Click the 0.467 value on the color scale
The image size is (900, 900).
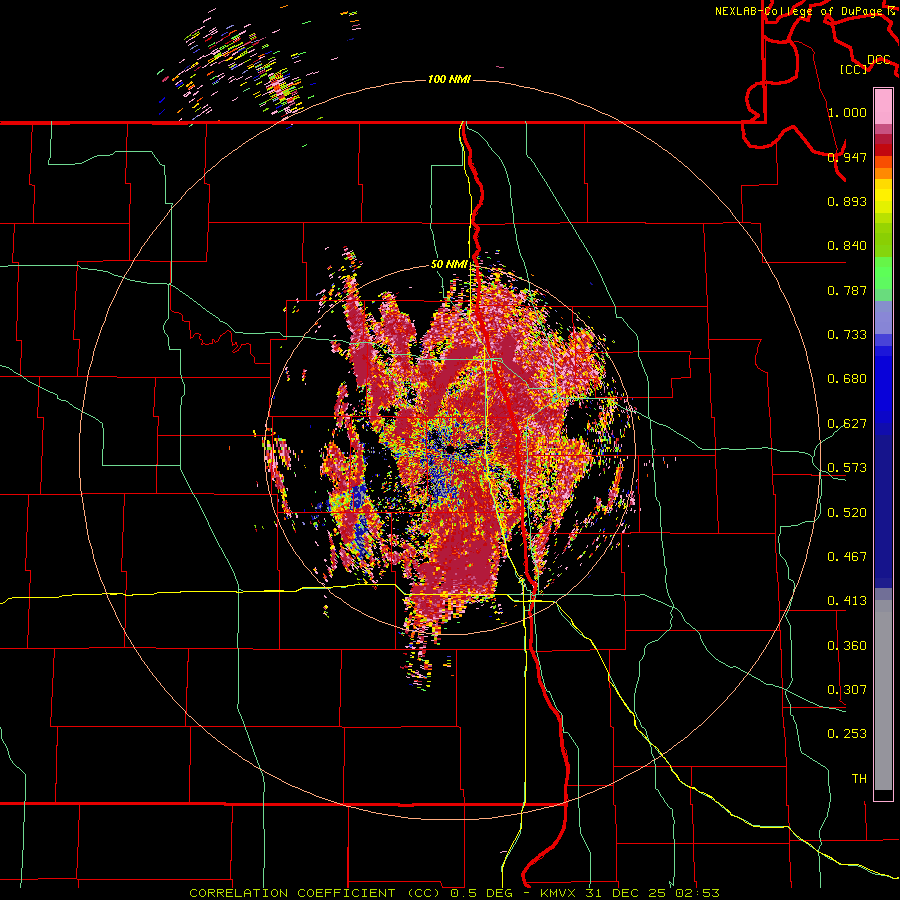coord(847,557)
